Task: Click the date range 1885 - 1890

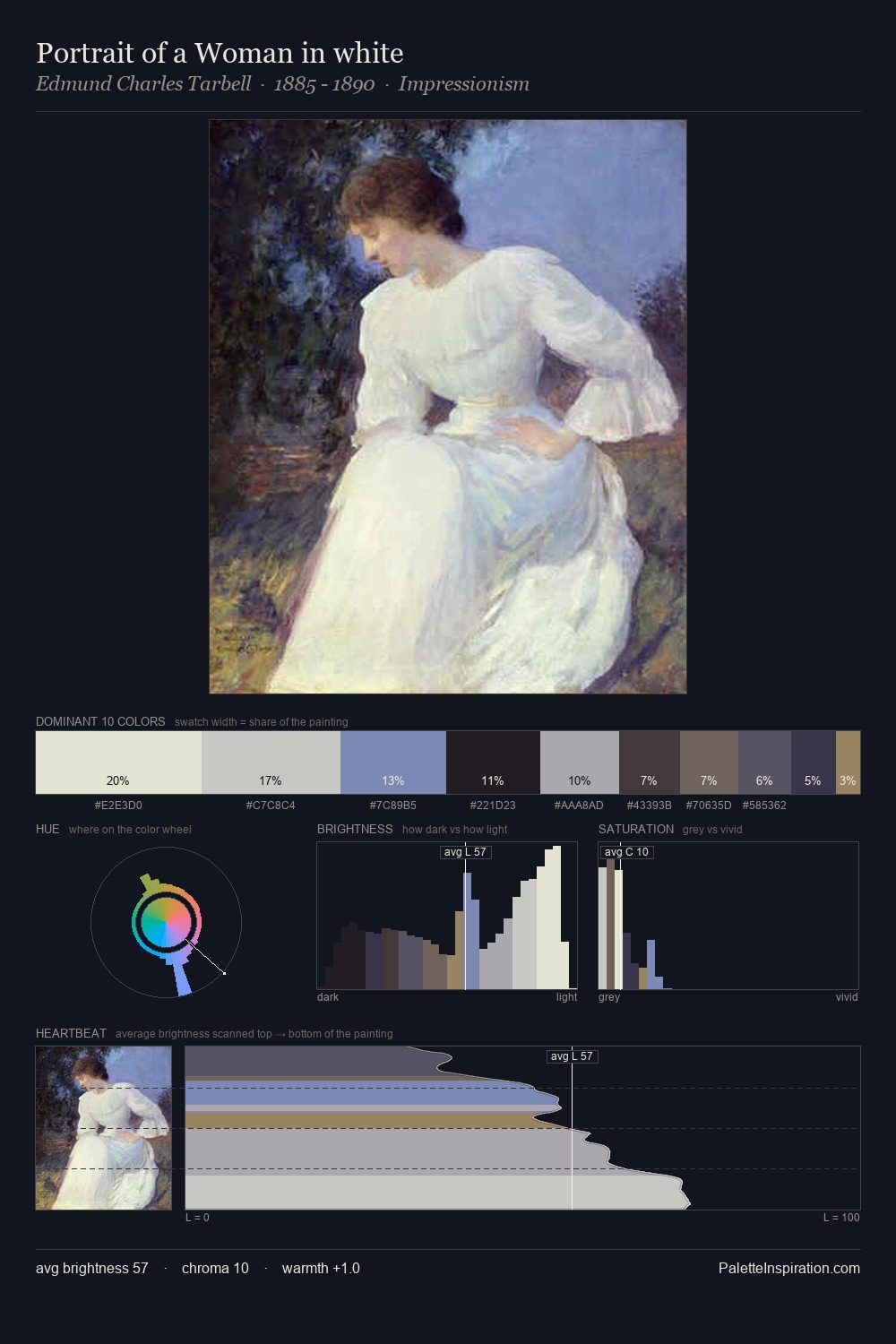Action: point(324,84)
